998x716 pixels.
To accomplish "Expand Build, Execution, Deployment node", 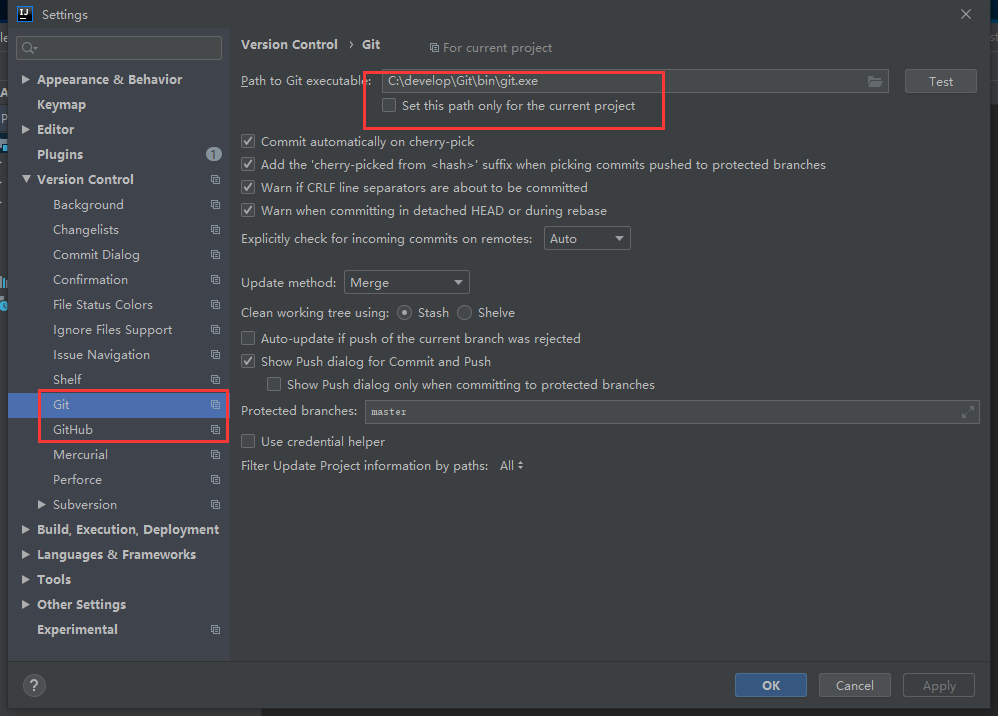I will pyautogui.click(x=25, y=530).
